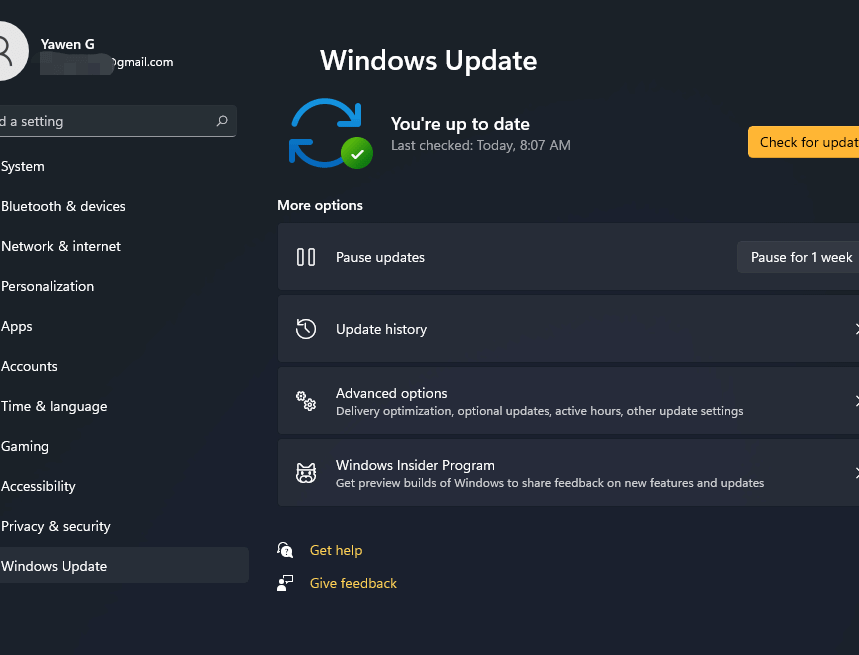Open the Windows Insider Program row

click(568, 473)
